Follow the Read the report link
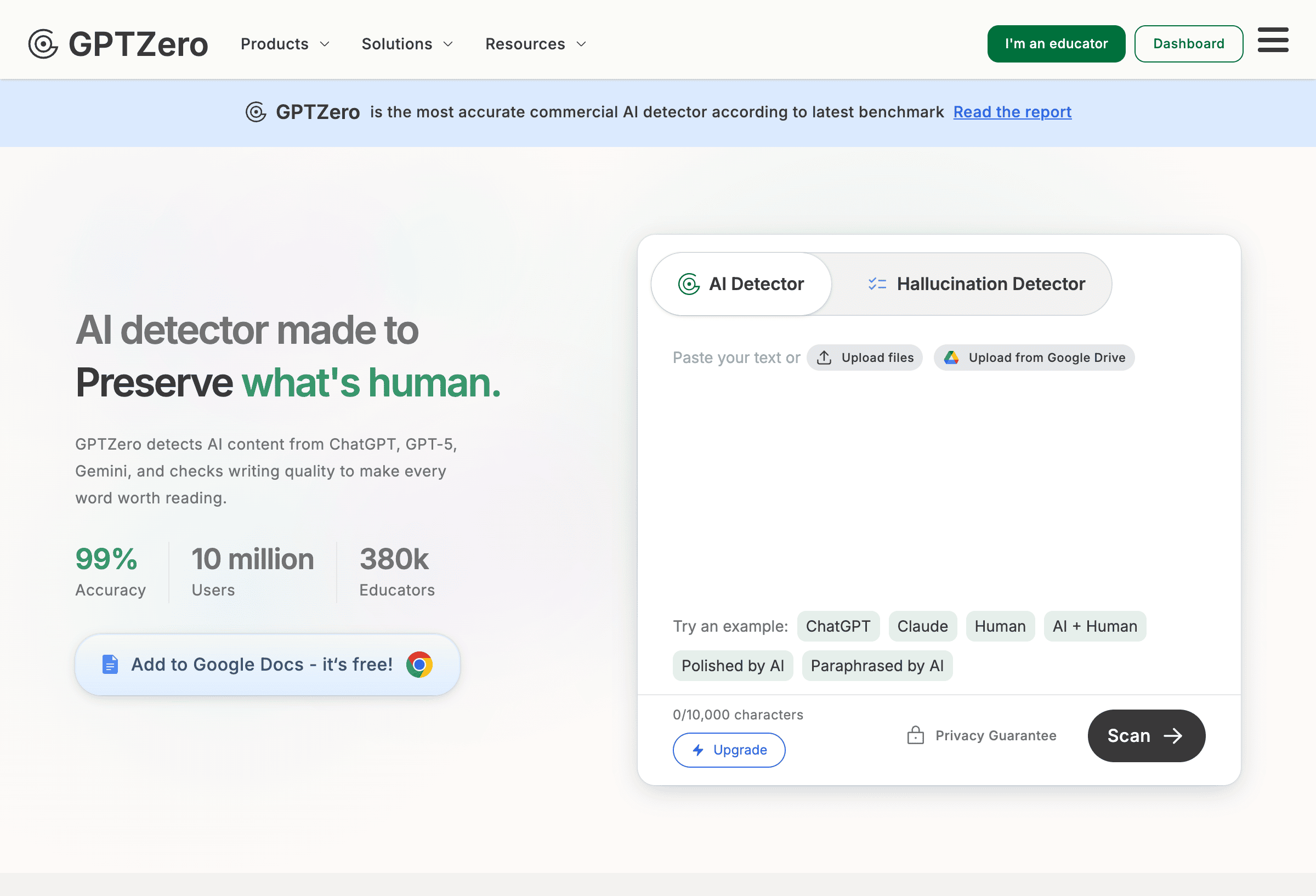 tap(1012, 112)
